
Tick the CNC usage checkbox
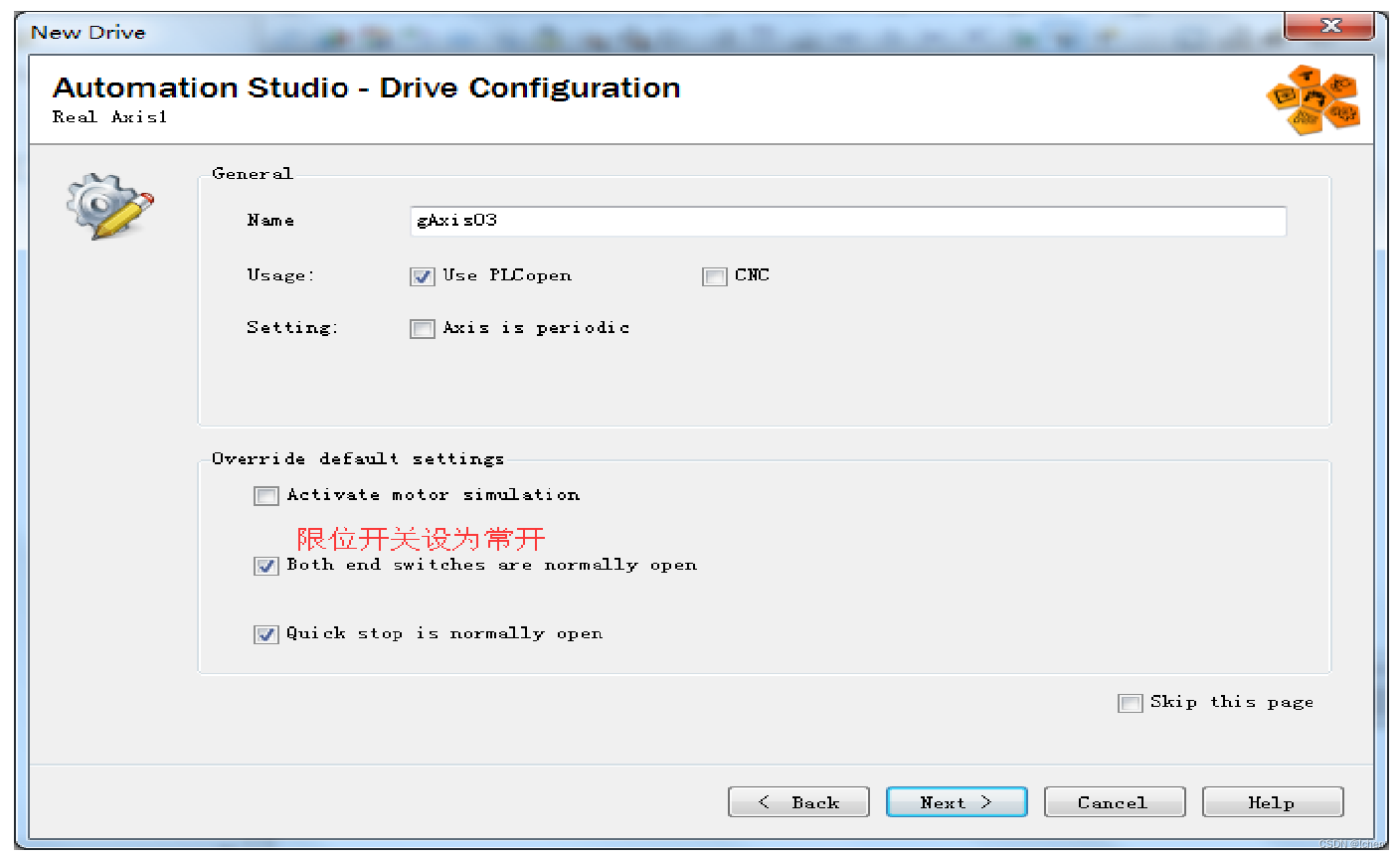point(715,276)
